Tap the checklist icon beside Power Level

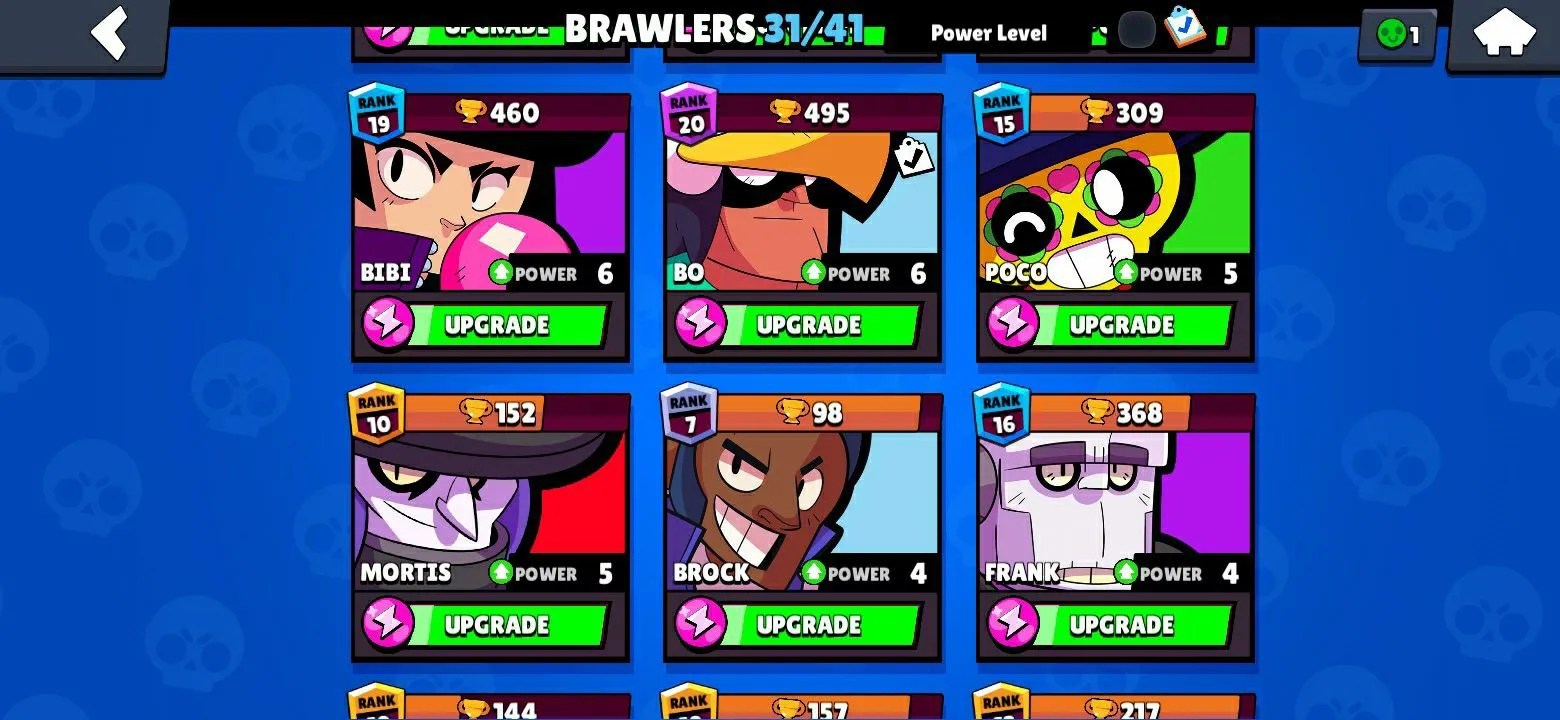[x=1185, y=26]
